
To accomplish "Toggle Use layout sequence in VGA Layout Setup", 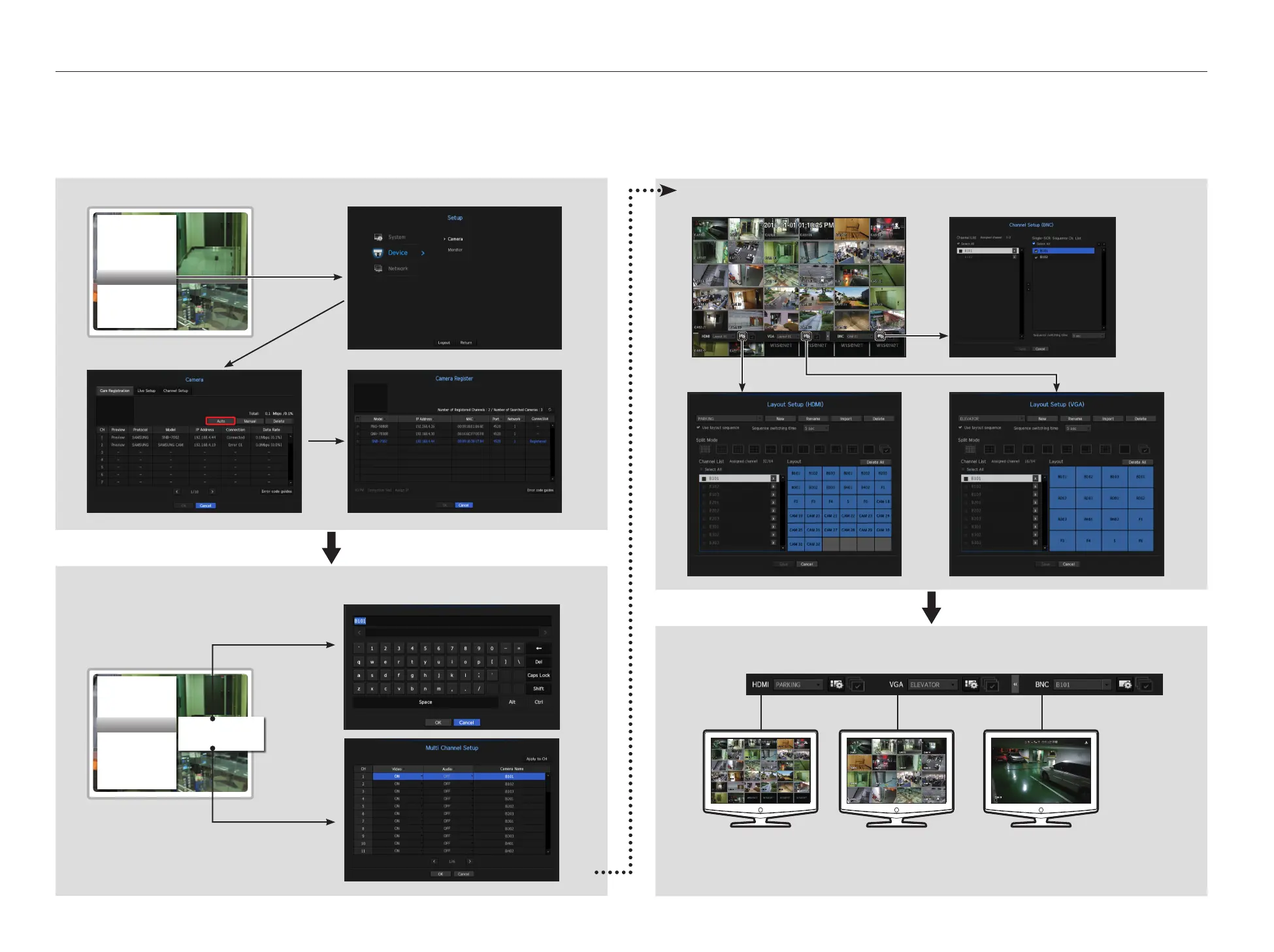I will [x=960, y=428].
